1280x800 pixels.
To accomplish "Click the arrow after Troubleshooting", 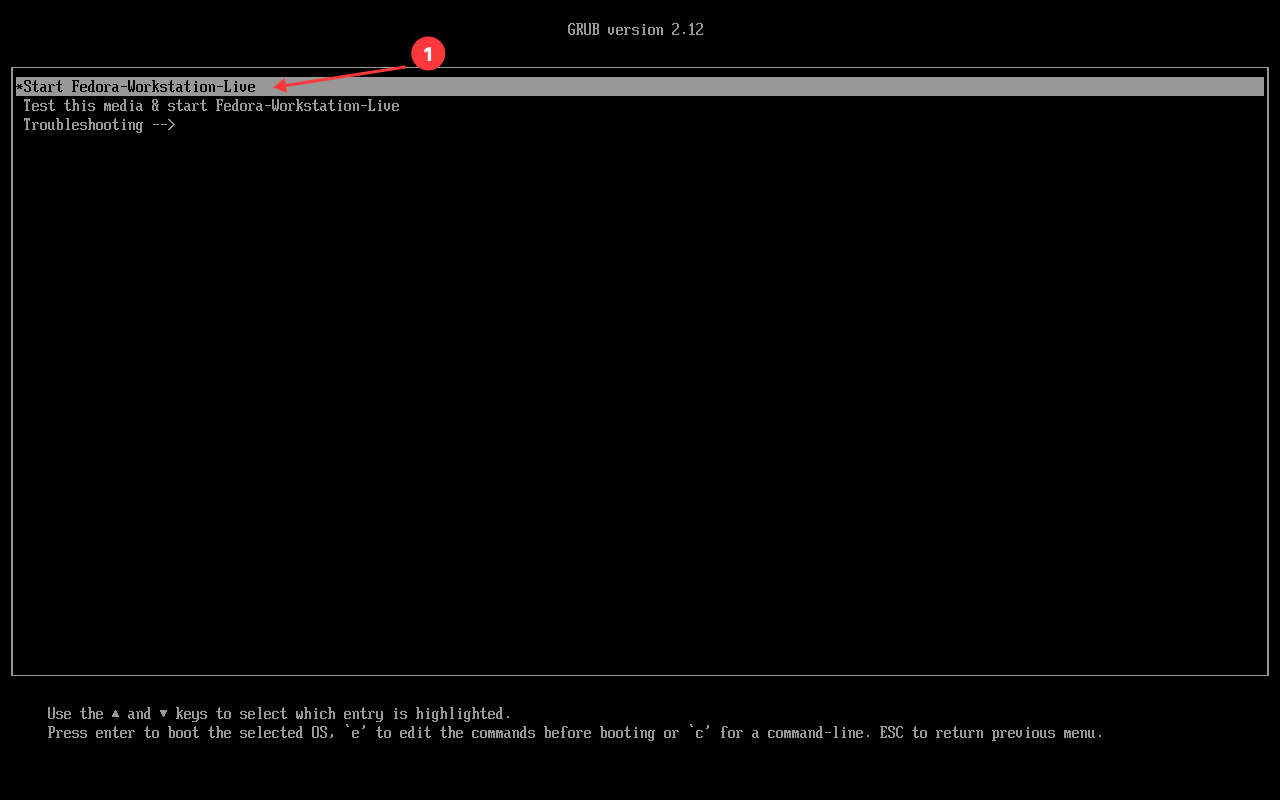I will pyautogui.click(x=163, y=125).
